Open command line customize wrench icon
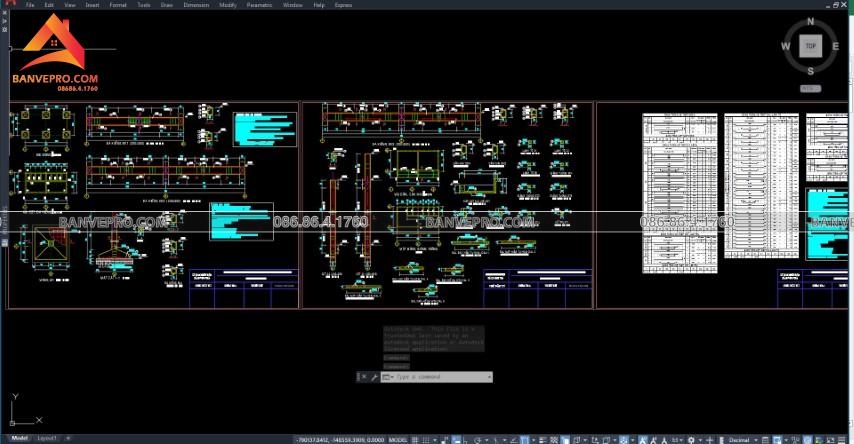This screenshot has width=854, height=444. (374, 377)
